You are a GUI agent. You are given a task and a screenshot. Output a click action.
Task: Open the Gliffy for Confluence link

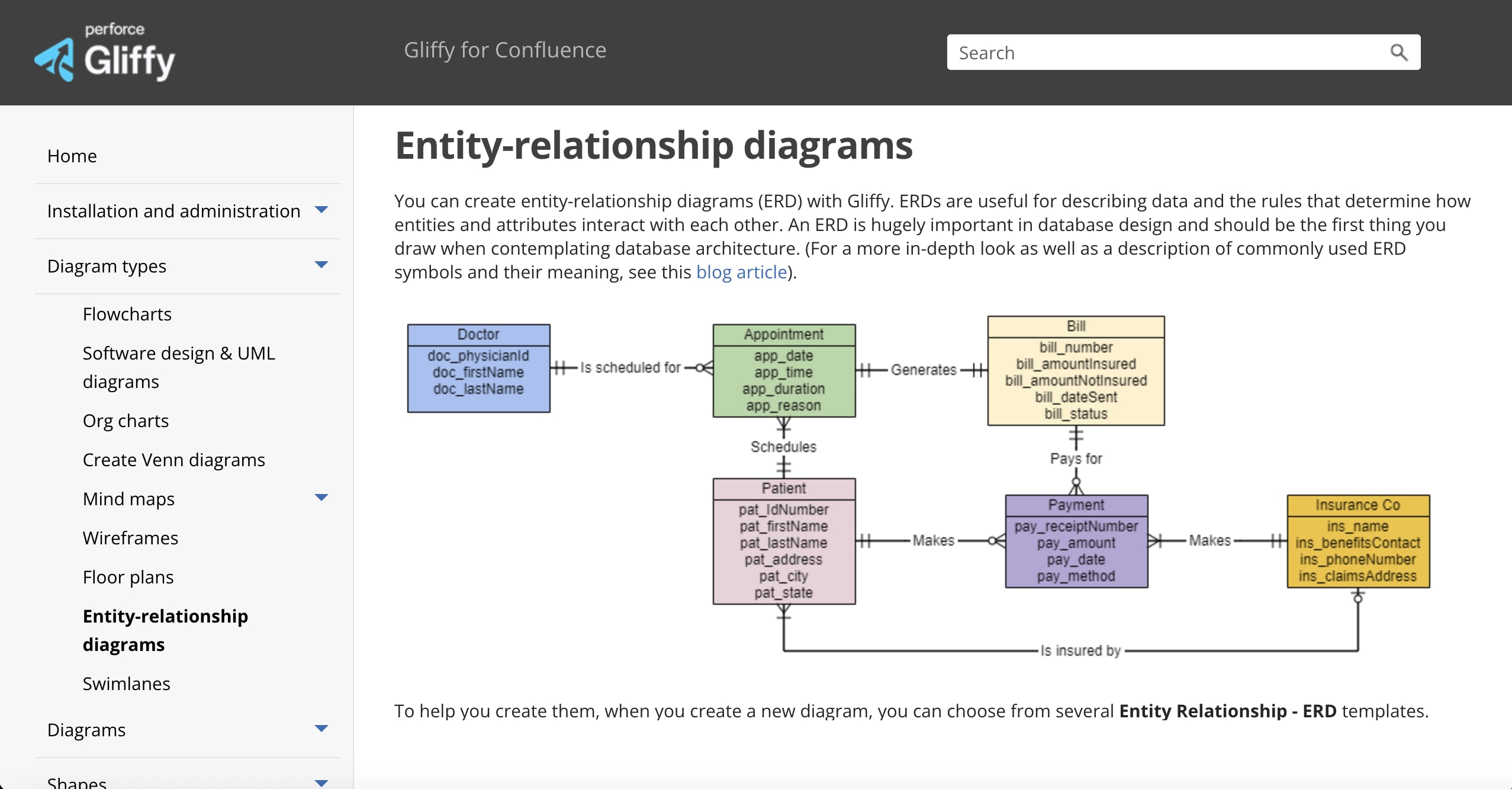tap(504, 50)
